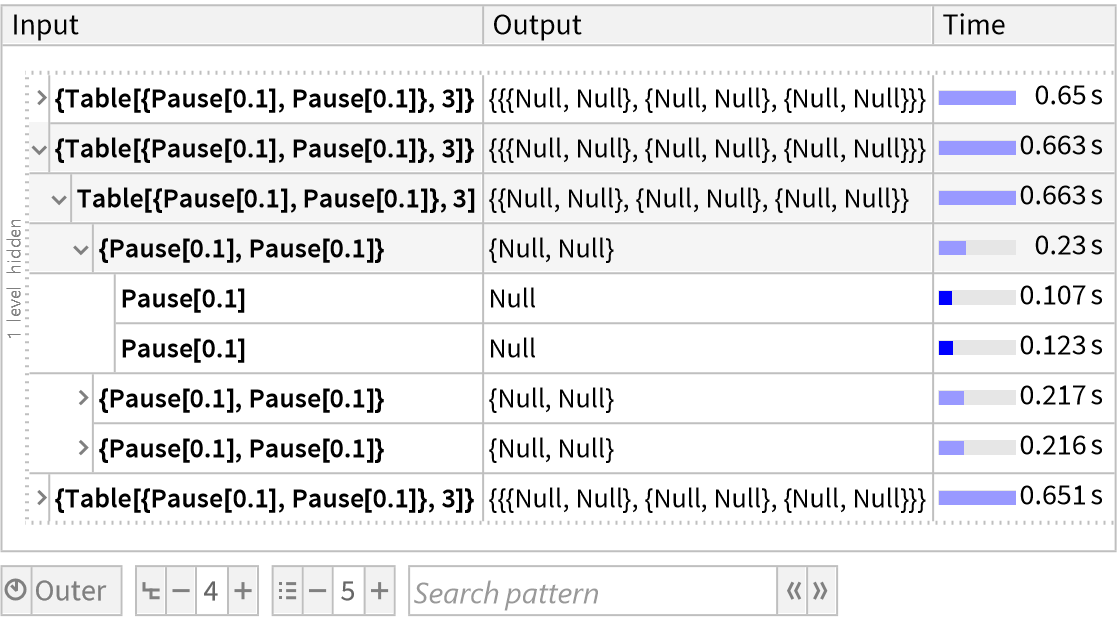Click the tree depth level icon
Screen dimensions: 1118x620
[152, 591]
